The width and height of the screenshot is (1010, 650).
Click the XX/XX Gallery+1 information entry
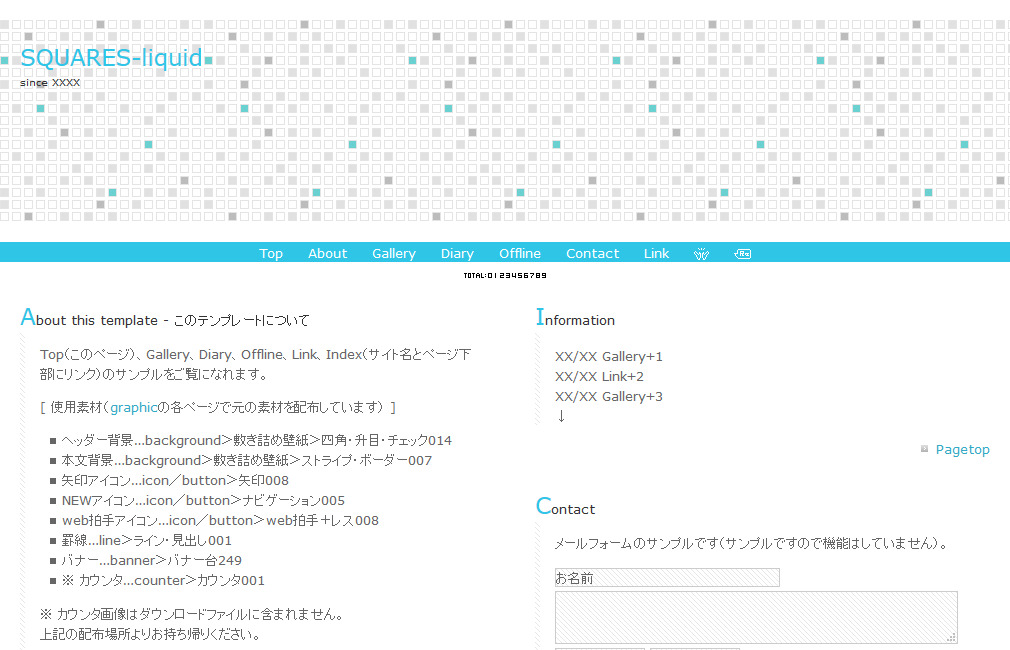click(608, 357)
